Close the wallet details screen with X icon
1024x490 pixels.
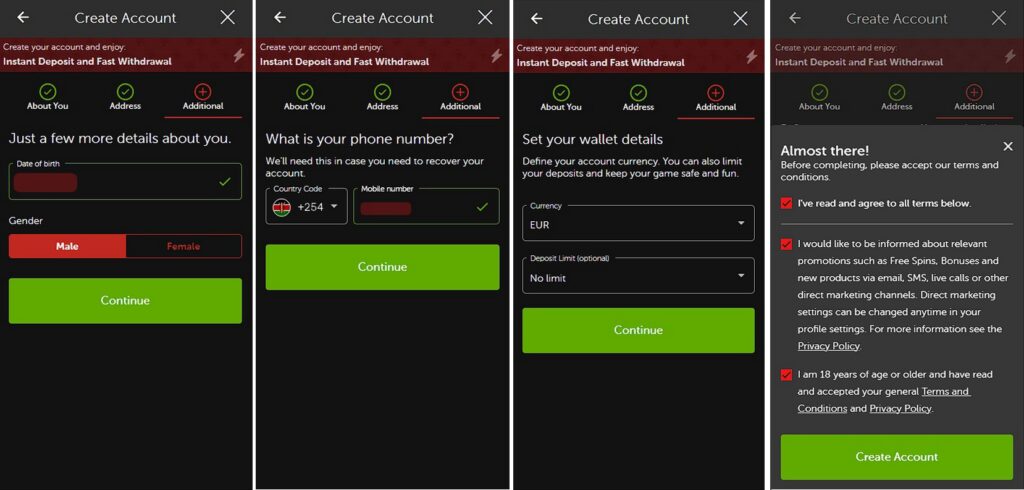(740, 18)
